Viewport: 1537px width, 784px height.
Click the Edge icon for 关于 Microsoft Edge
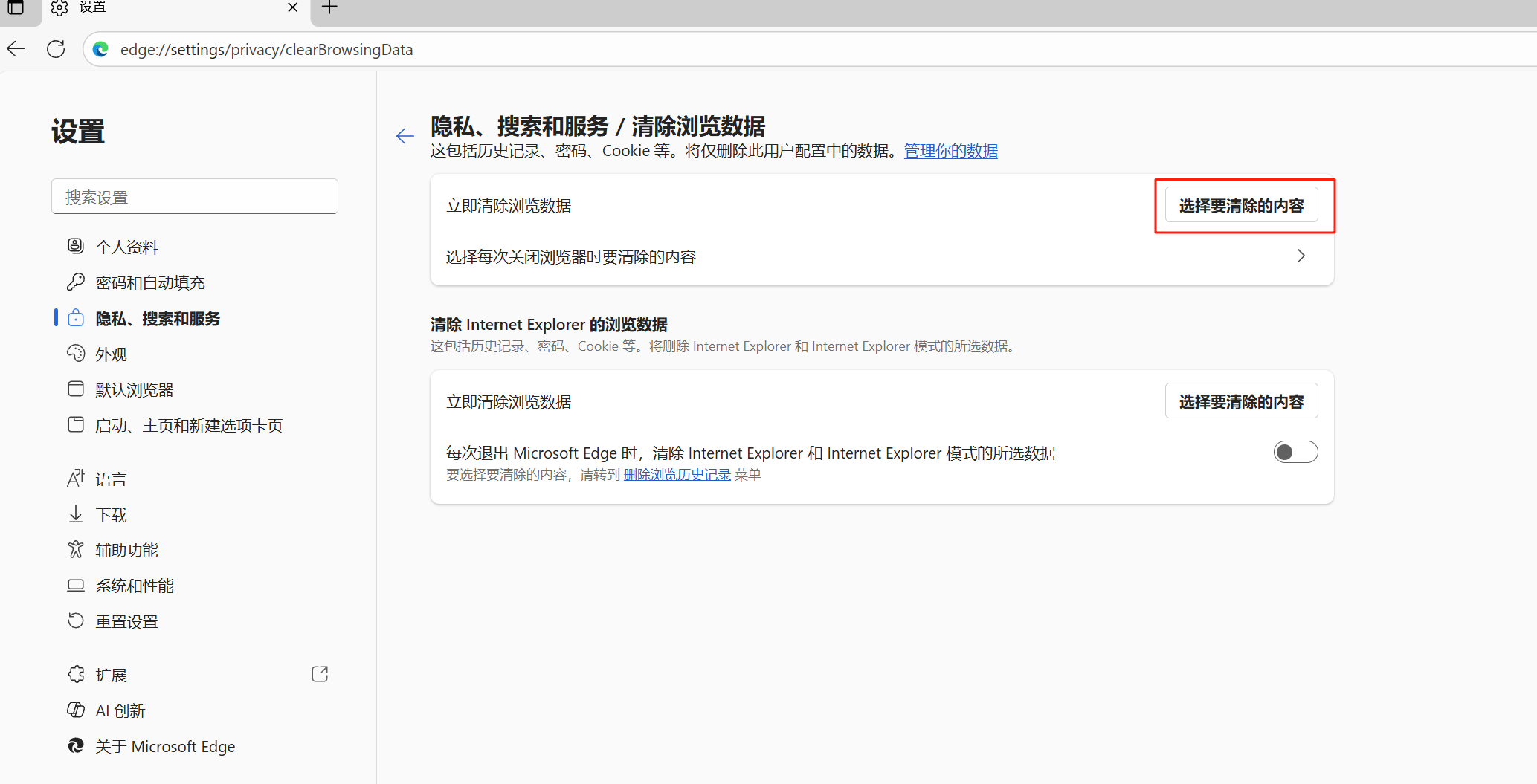click(76, 745)
